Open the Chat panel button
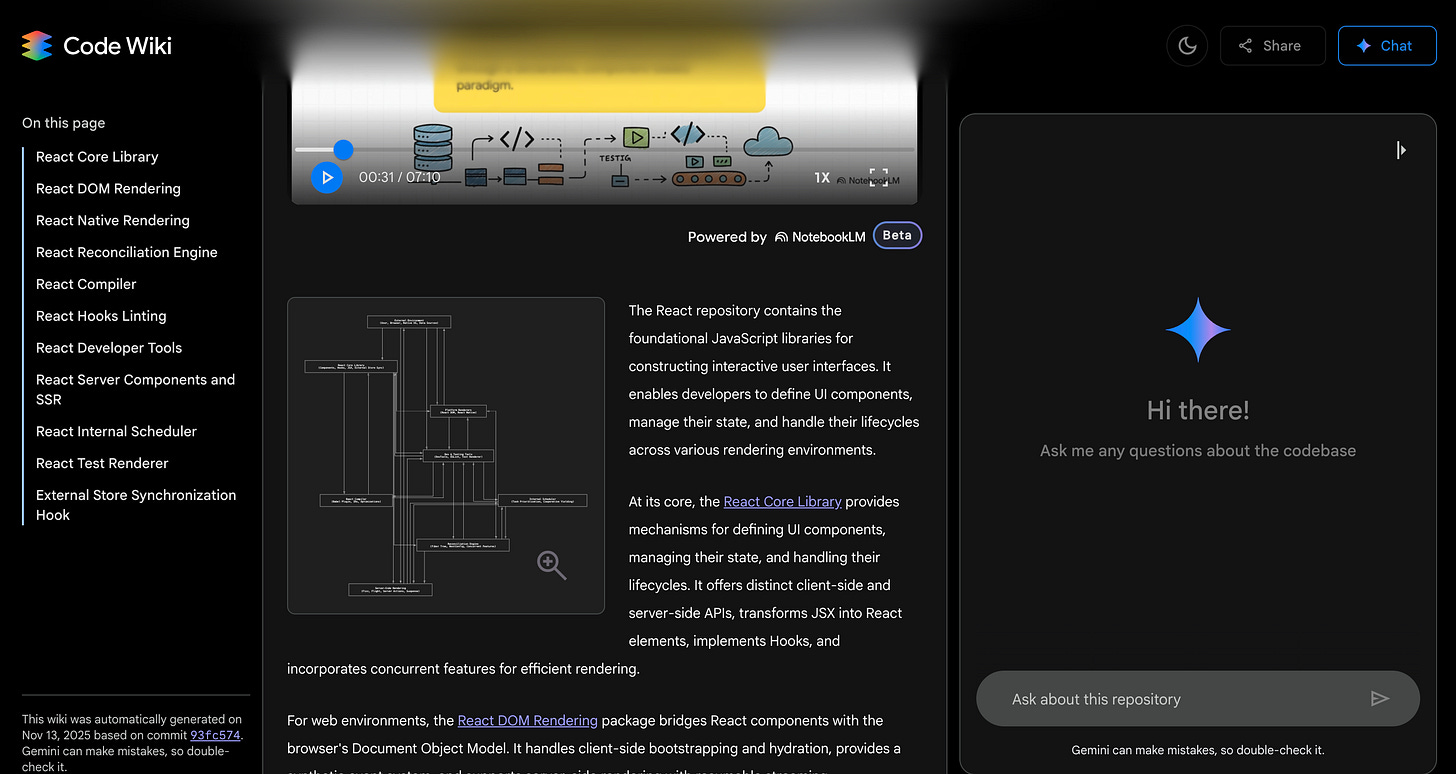 click(x=1386, y=46)
